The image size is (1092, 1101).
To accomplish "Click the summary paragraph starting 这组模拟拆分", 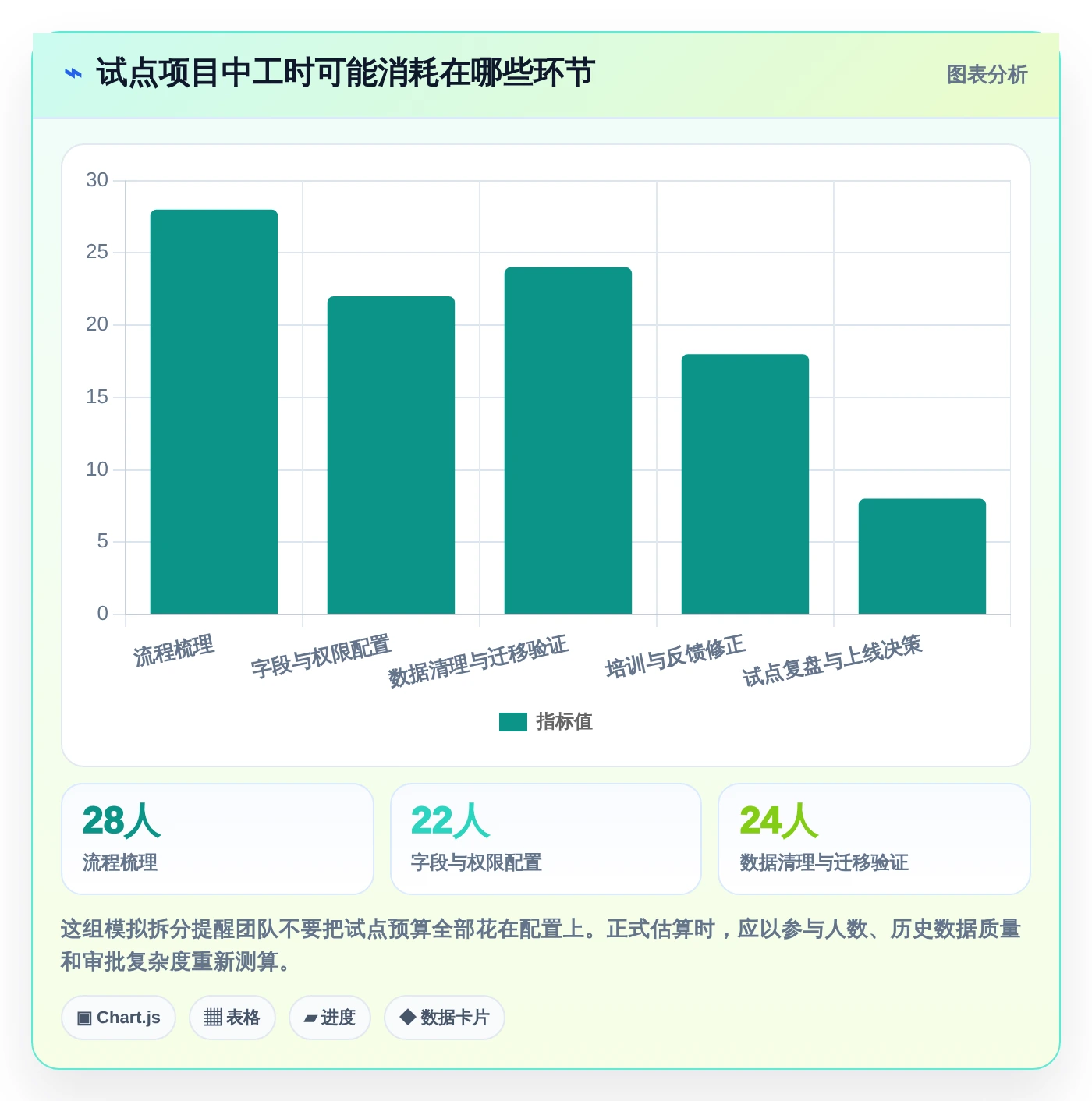I will 541,945.
